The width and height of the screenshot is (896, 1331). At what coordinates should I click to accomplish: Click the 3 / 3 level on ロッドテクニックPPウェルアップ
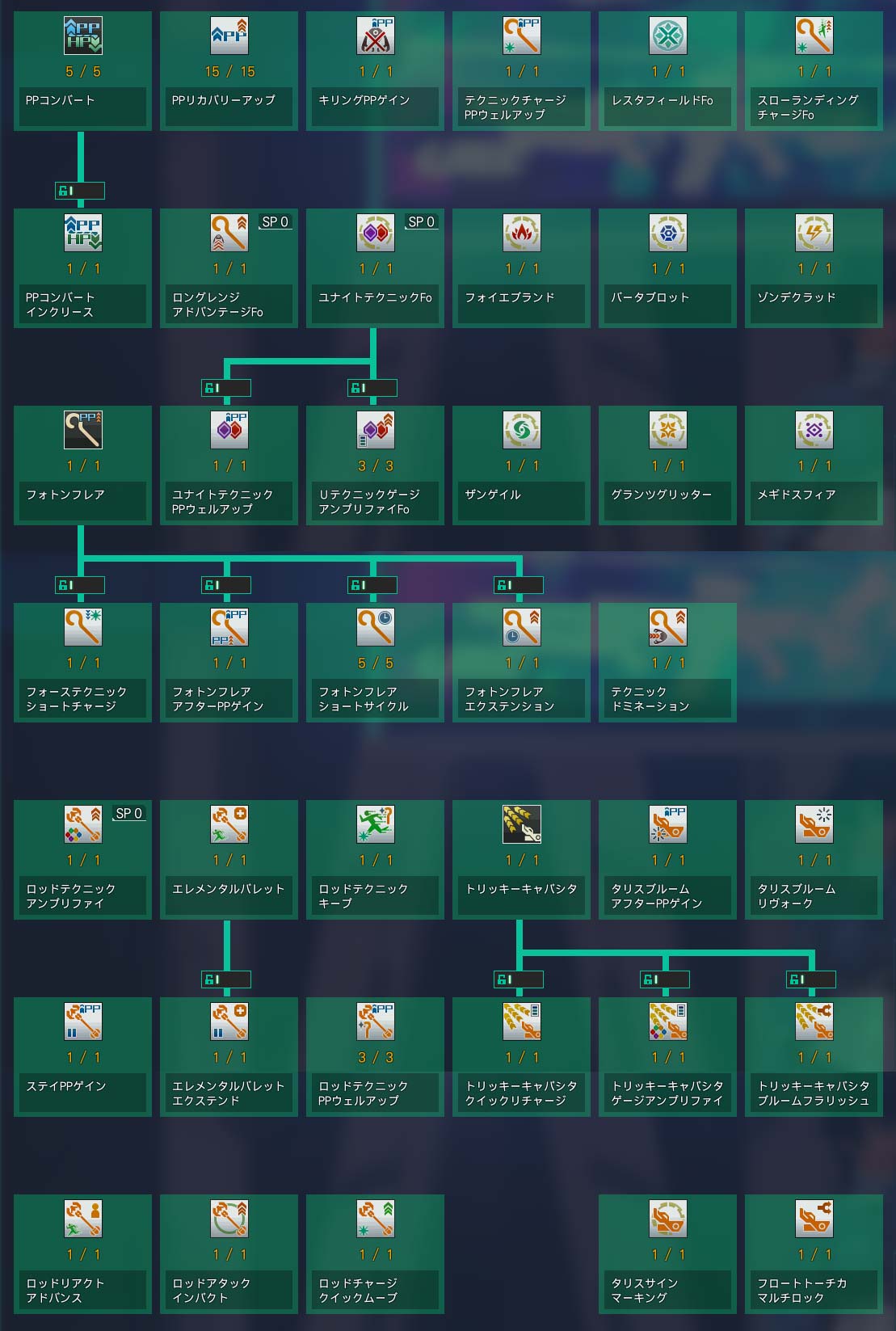click(x=375, y=1057)
